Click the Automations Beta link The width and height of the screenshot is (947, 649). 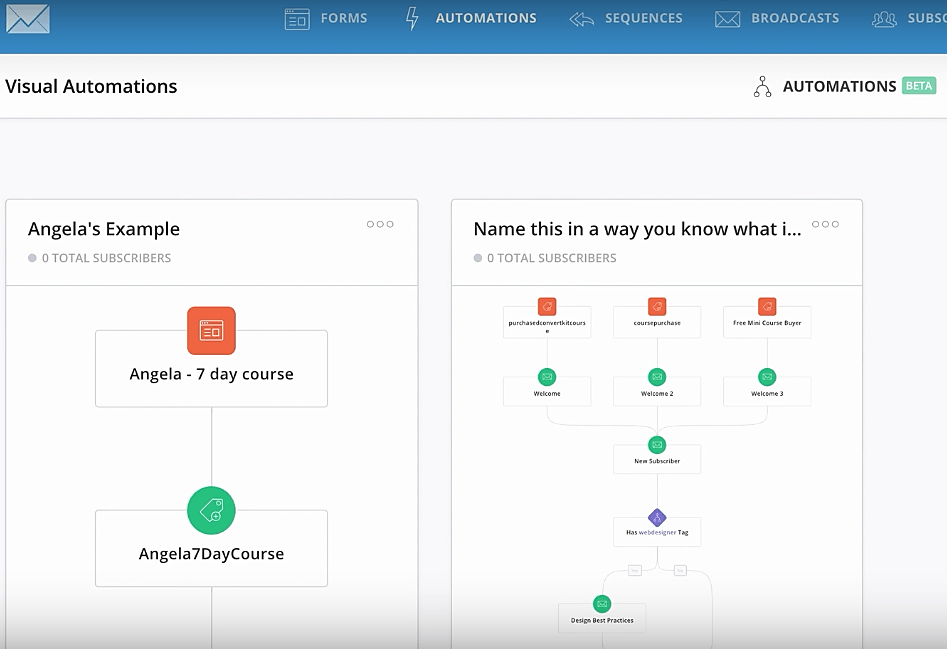844,86
